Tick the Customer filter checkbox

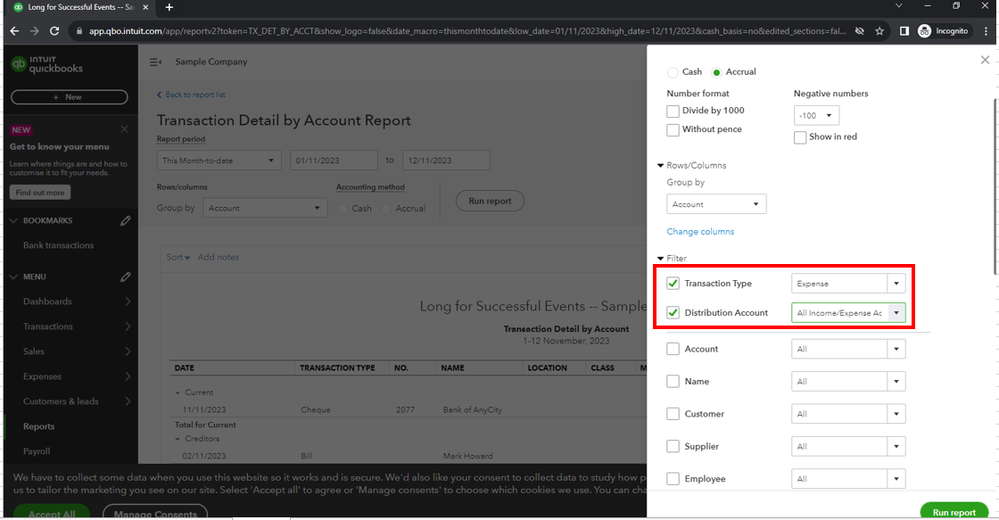coord(673,414)
